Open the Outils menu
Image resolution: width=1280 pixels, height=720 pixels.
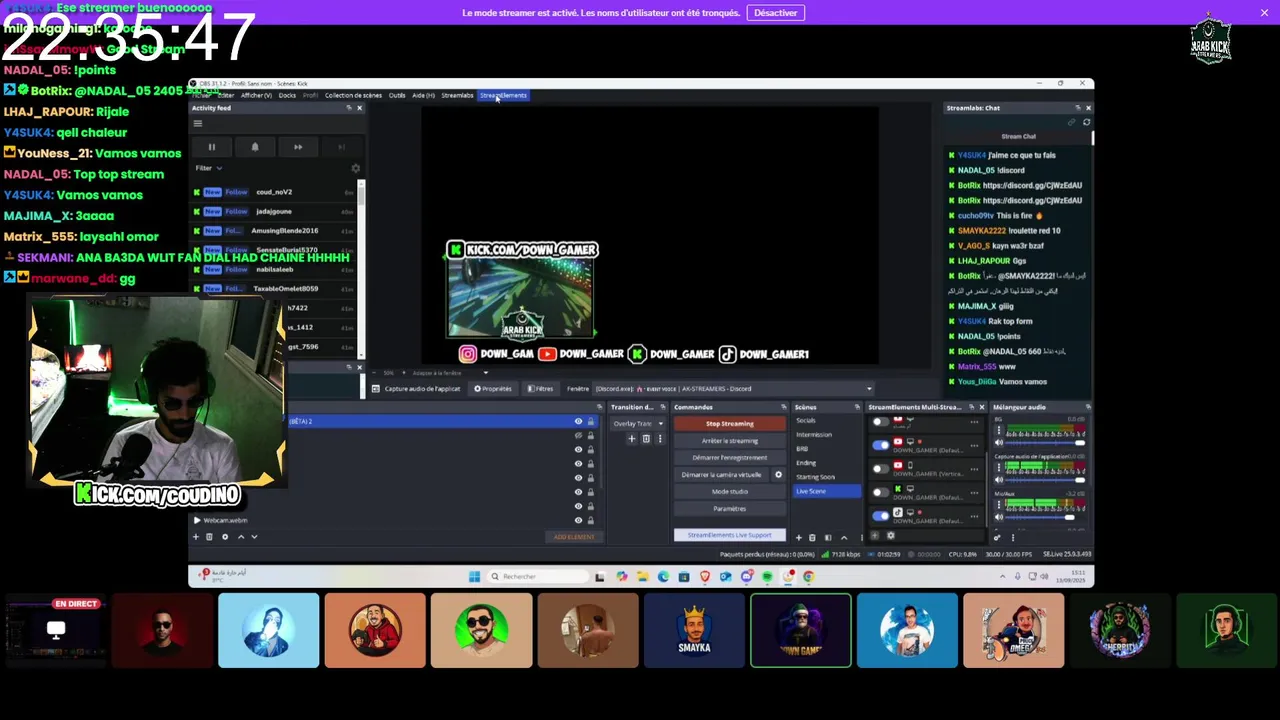[397, 95]
